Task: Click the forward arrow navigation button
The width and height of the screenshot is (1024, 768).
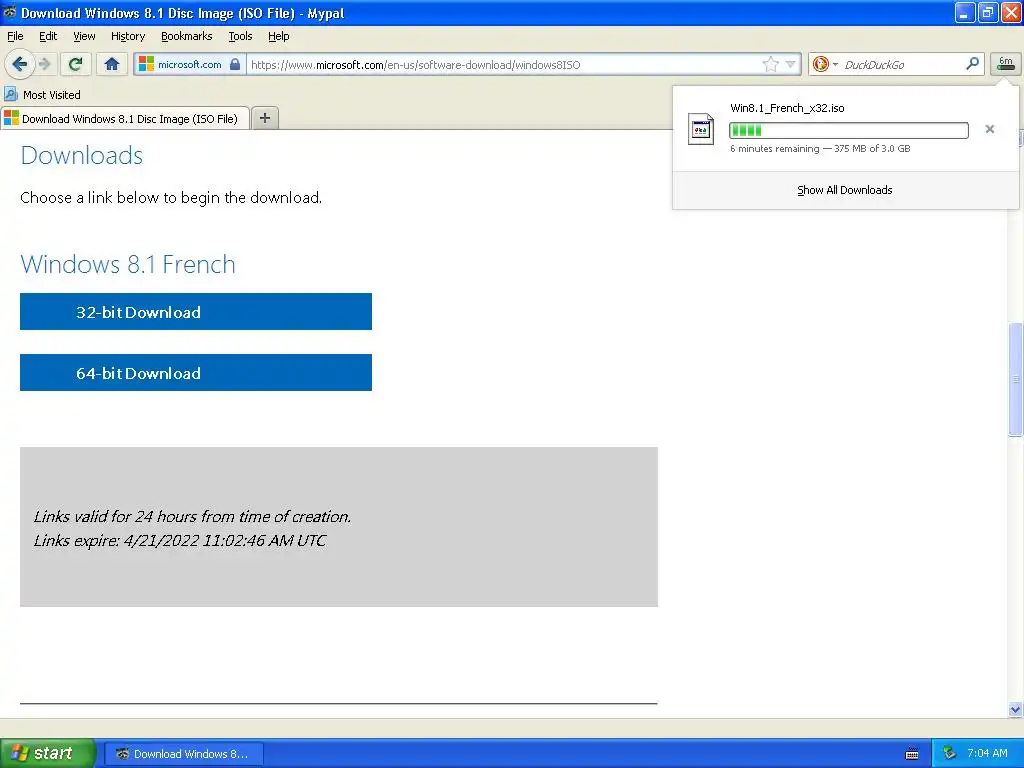Action: click(45, 64)
